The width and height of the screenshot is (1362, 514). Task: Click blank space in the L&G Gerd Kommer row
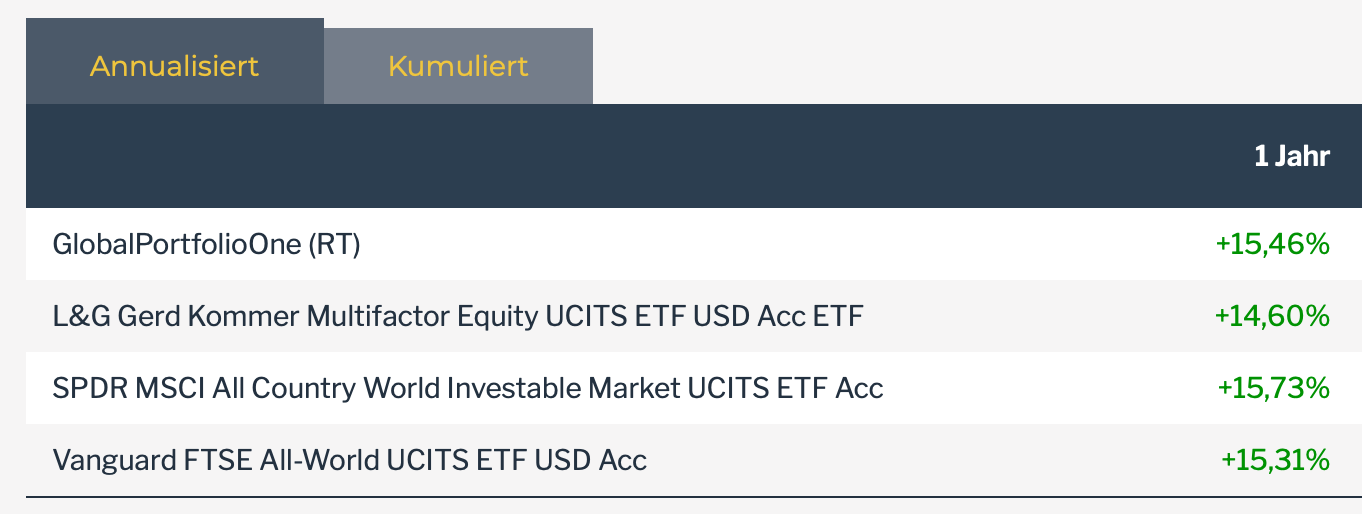click(1030, 316)
